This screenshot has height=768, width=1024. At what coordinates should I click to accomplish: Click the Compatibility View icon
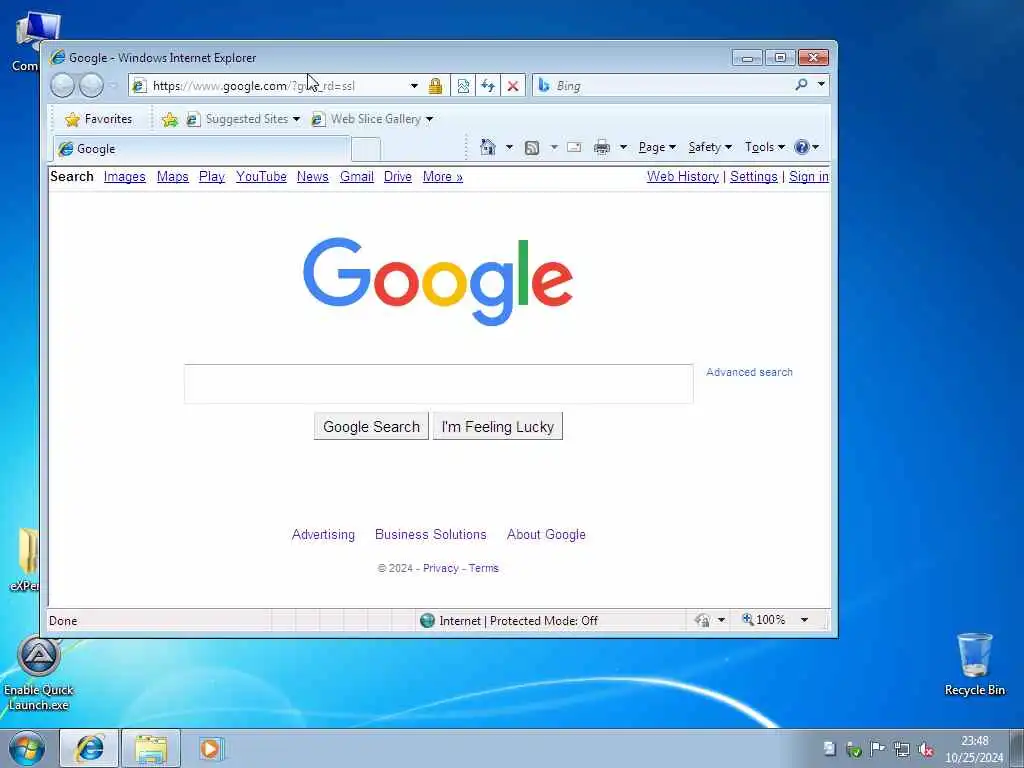pyautogui.click(x=463, y=86)
